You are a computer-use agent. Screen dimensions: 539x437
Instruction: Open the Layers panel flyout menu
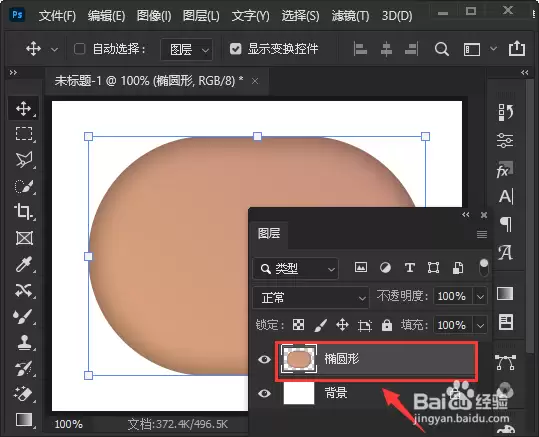(482, 234)
